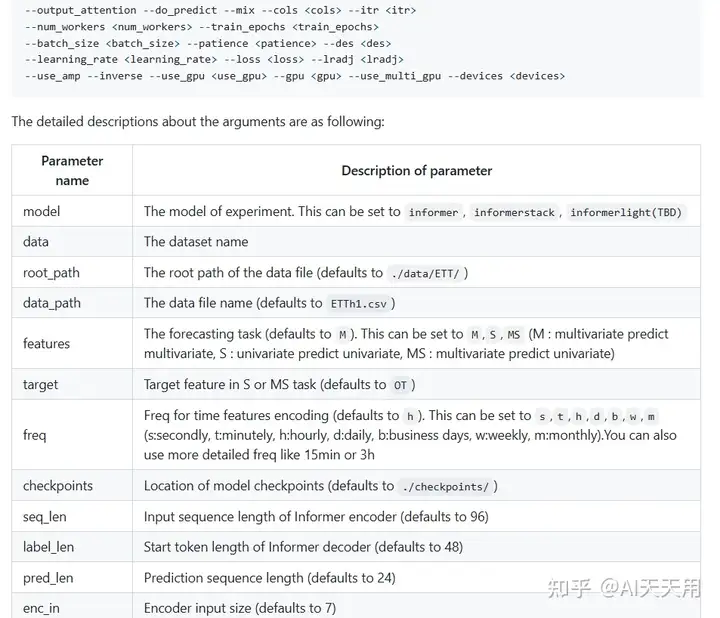Select the 'label_len' parameter cell

click(x=72, y=547)
